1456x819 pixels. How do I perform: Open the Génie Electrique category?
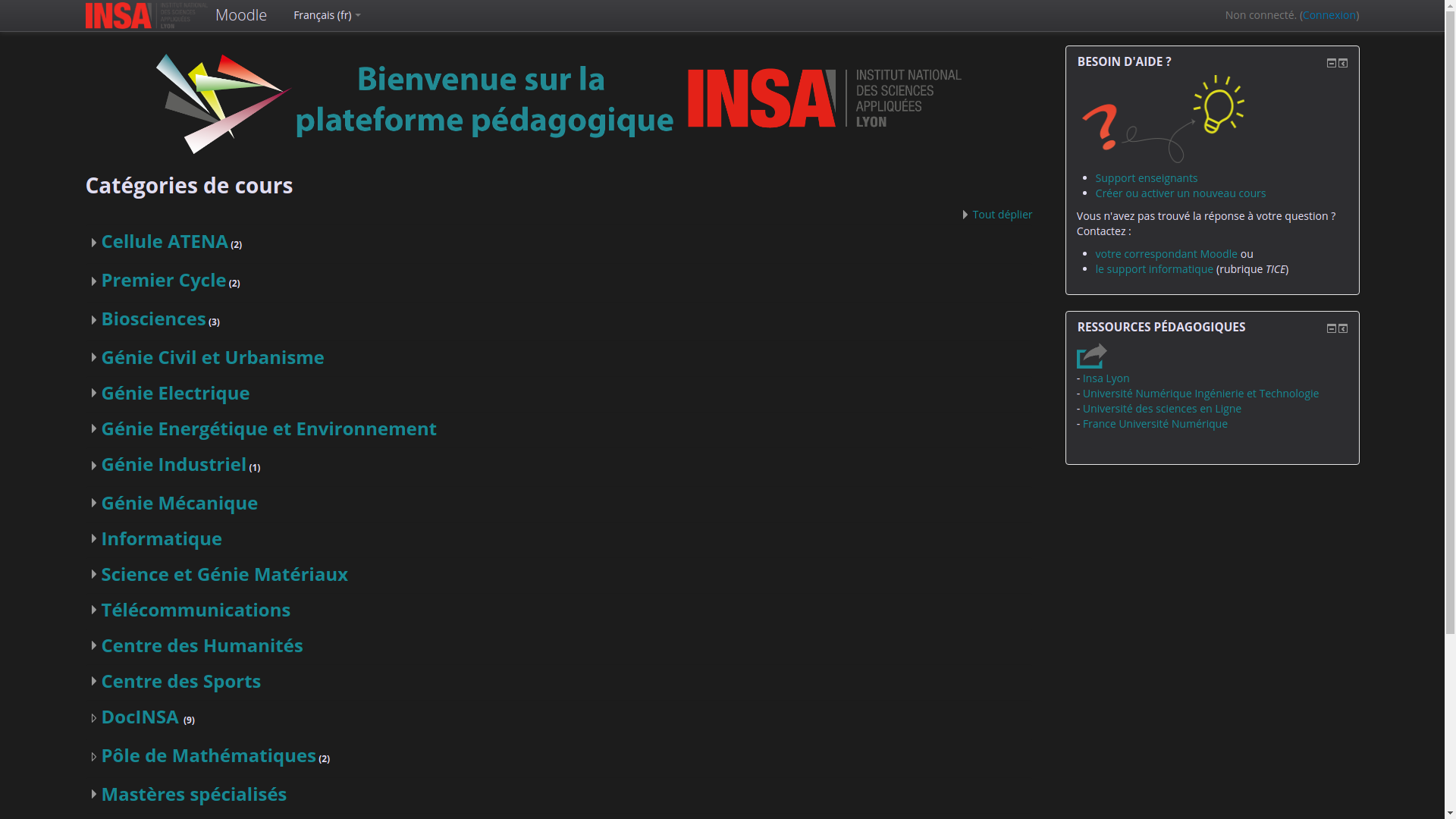click(175, 393)
